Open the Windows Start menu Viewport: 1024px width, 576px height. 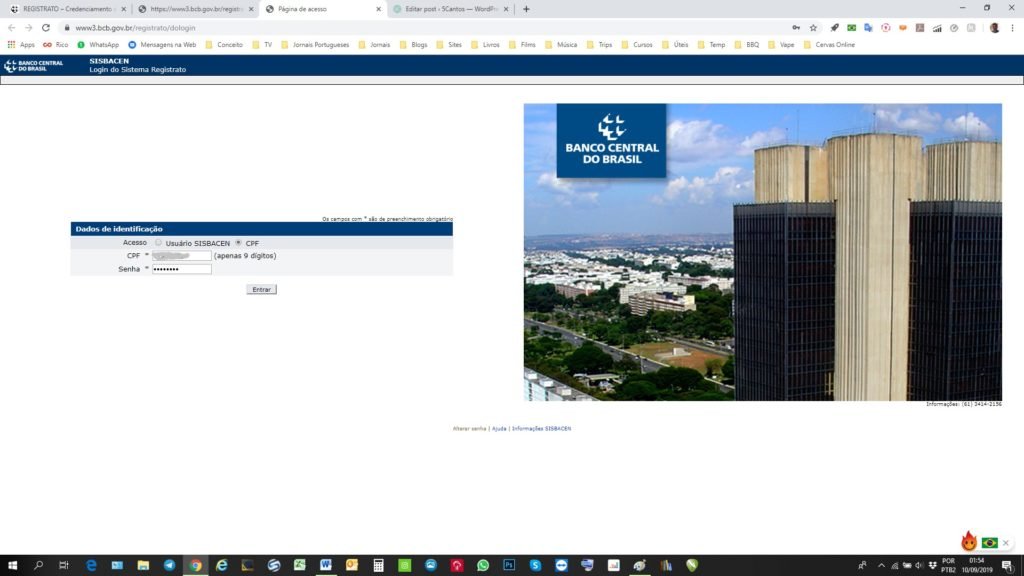(x=12, y=565)
